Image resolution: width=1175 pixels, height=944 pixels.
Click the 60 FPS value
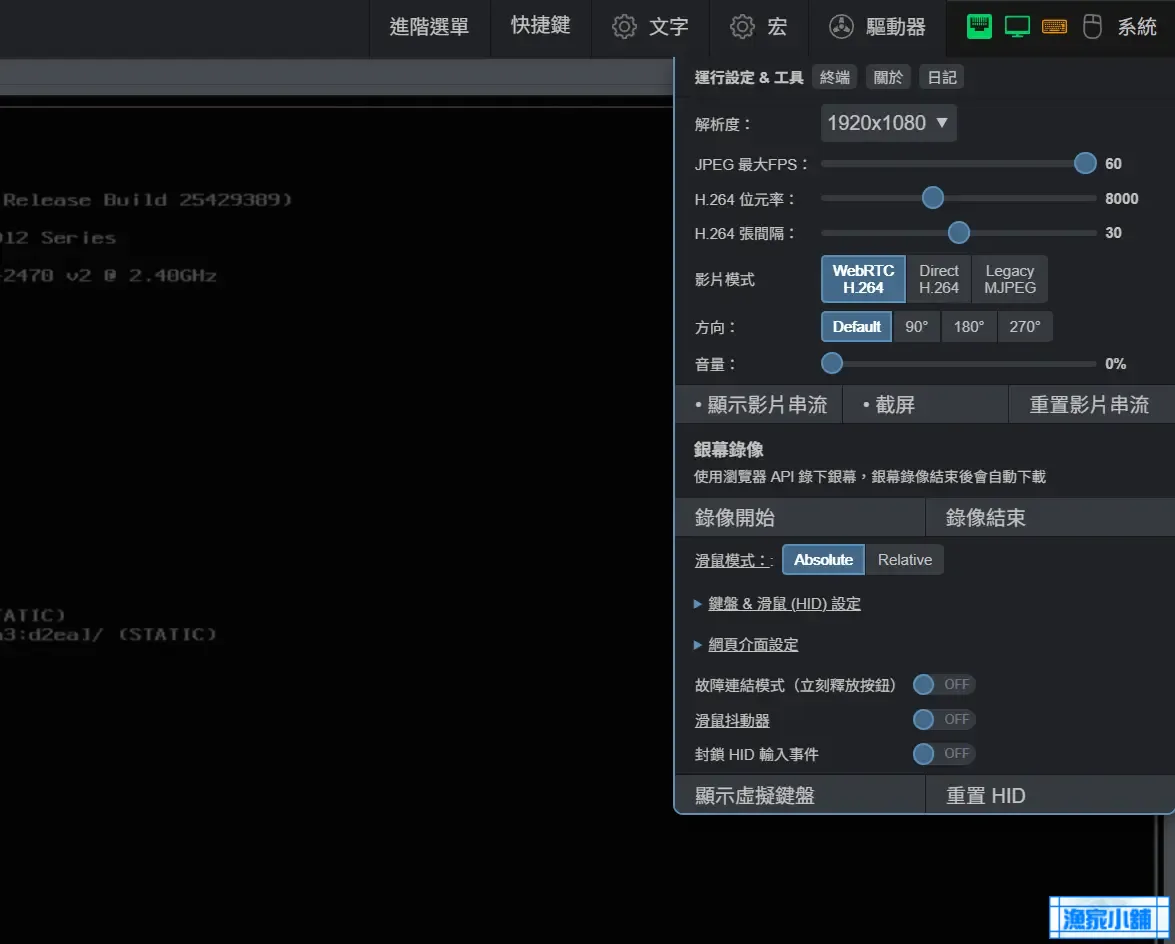pyautogui.click(x=1114, y=164)
